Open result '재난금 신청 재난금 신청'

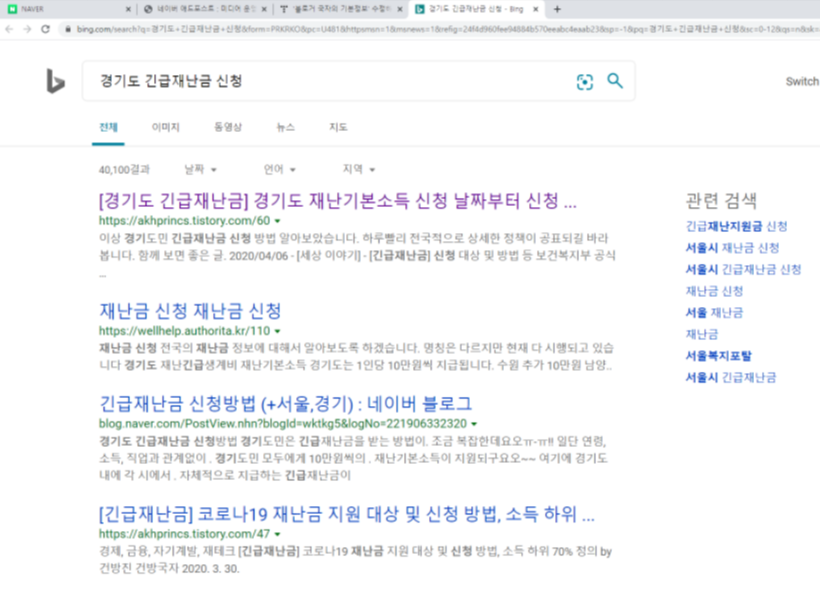click(190, 311)
